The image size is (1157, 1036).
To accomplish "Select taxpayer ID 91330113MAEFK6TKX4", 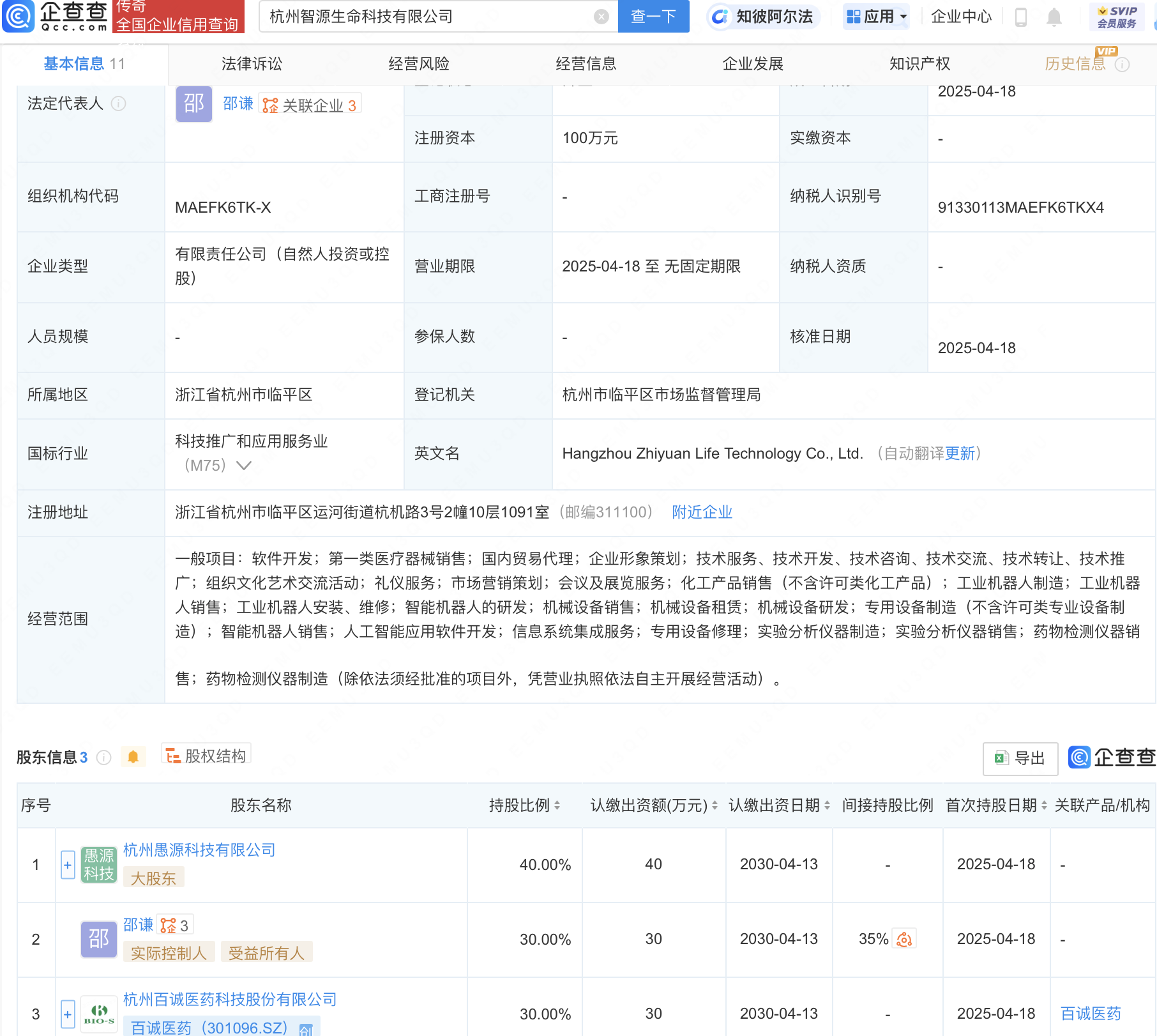I will 1020,208.
